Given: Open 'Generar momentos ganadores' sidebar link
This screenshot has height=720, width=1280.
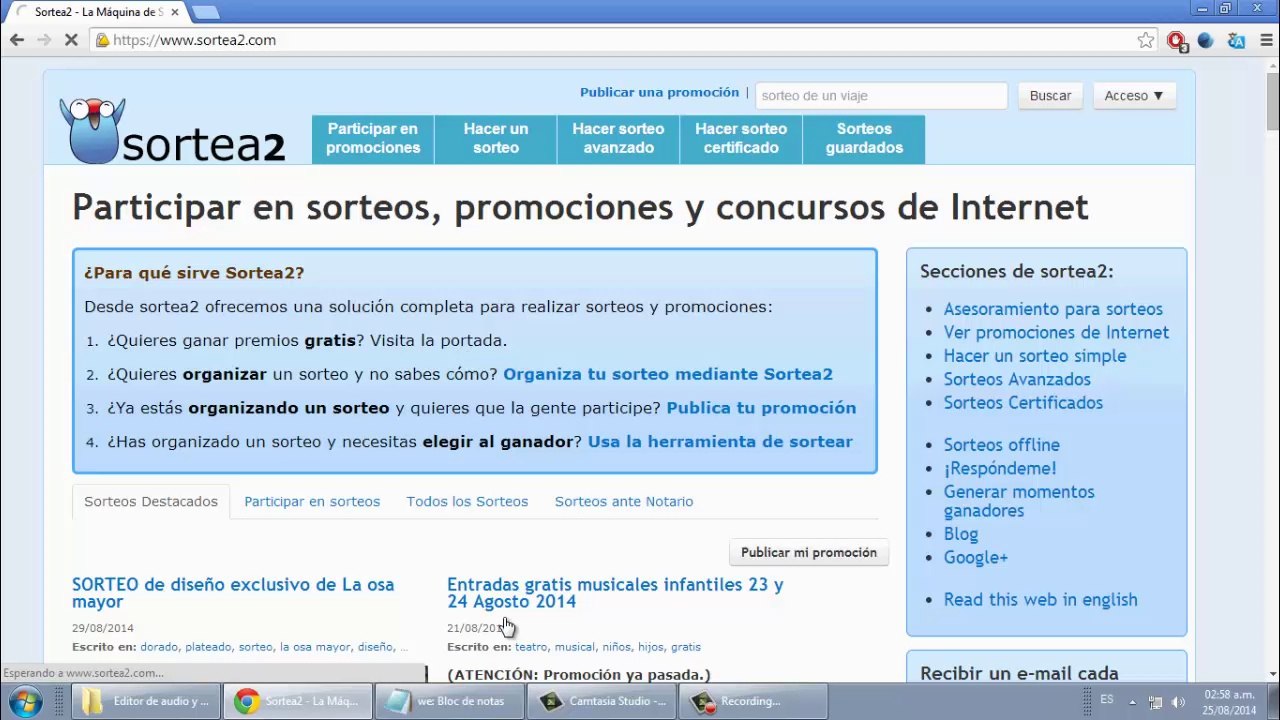Looking at the screenshot, I should point(1019,501).
